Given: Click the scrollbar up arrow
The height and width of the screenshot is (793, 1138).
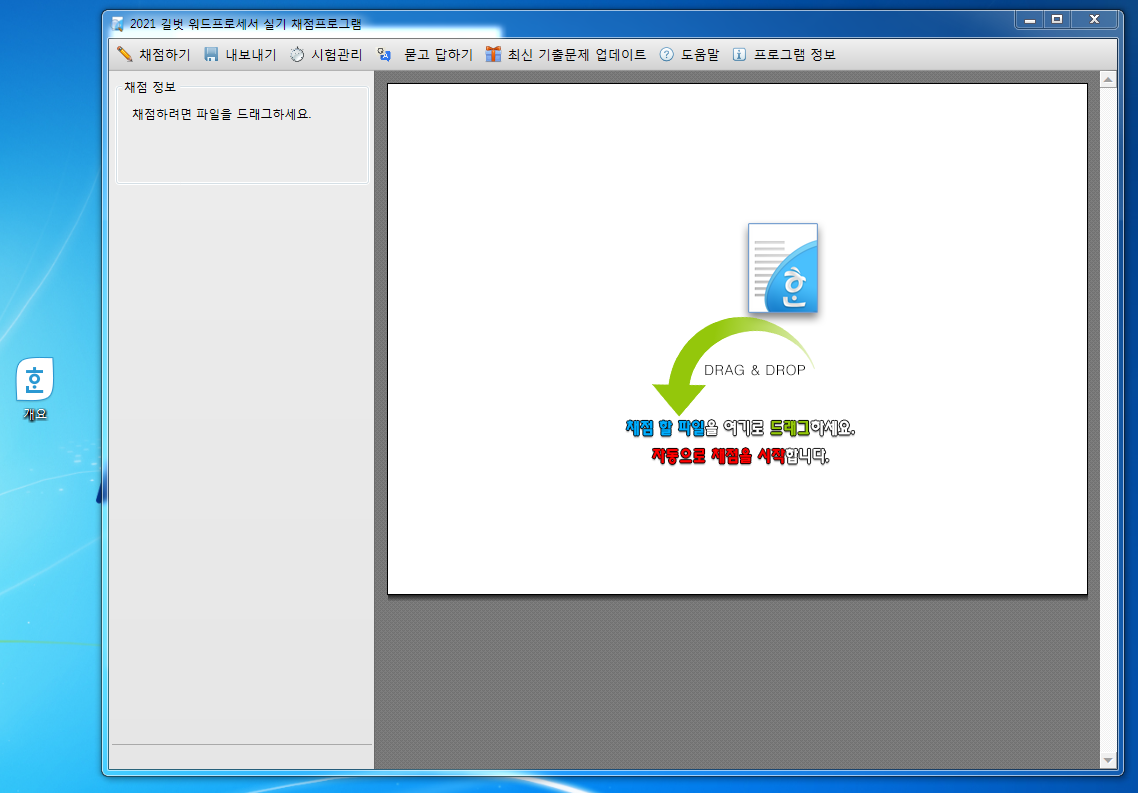Looking at the screenshot, I should coord(1107,78).
